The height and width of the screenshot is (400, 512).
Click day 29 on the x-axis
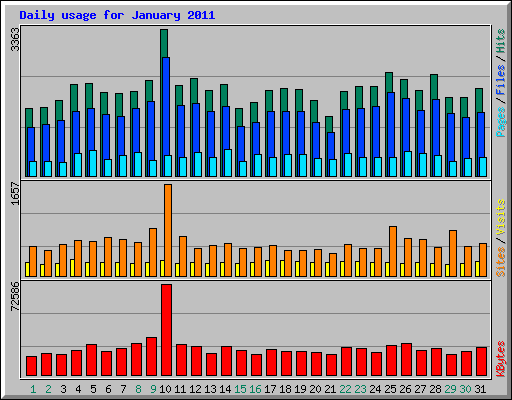pyautogui.click(x=450, y=389)
